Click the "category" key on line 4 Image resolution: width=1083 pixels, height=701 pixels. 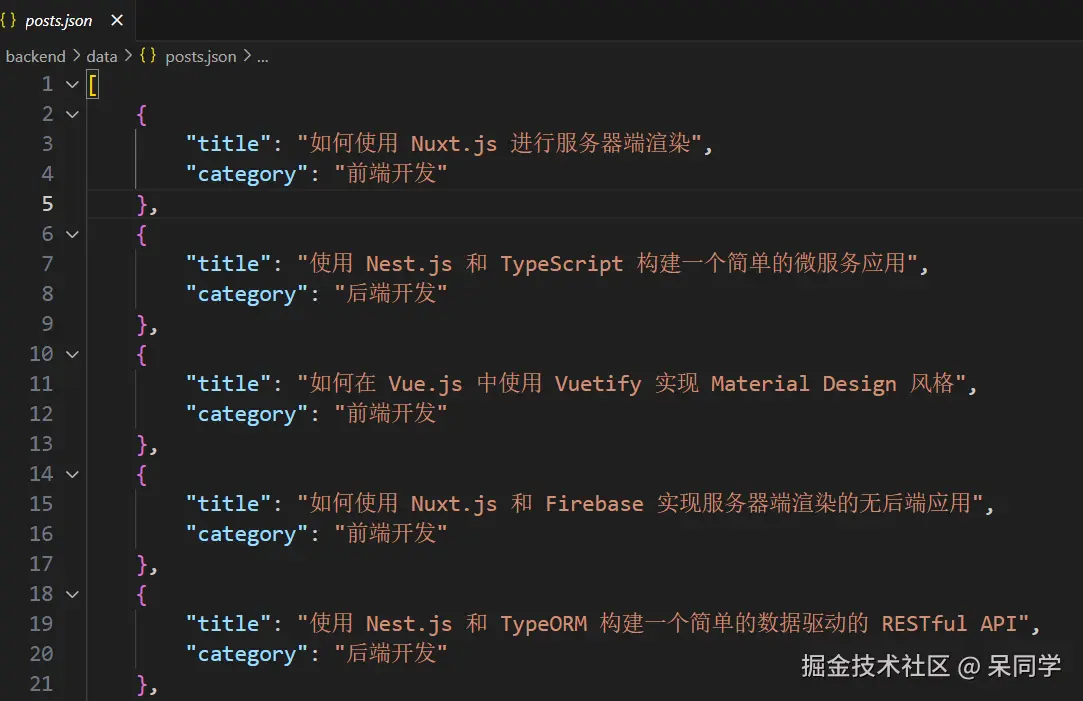[x=247, y=173]
